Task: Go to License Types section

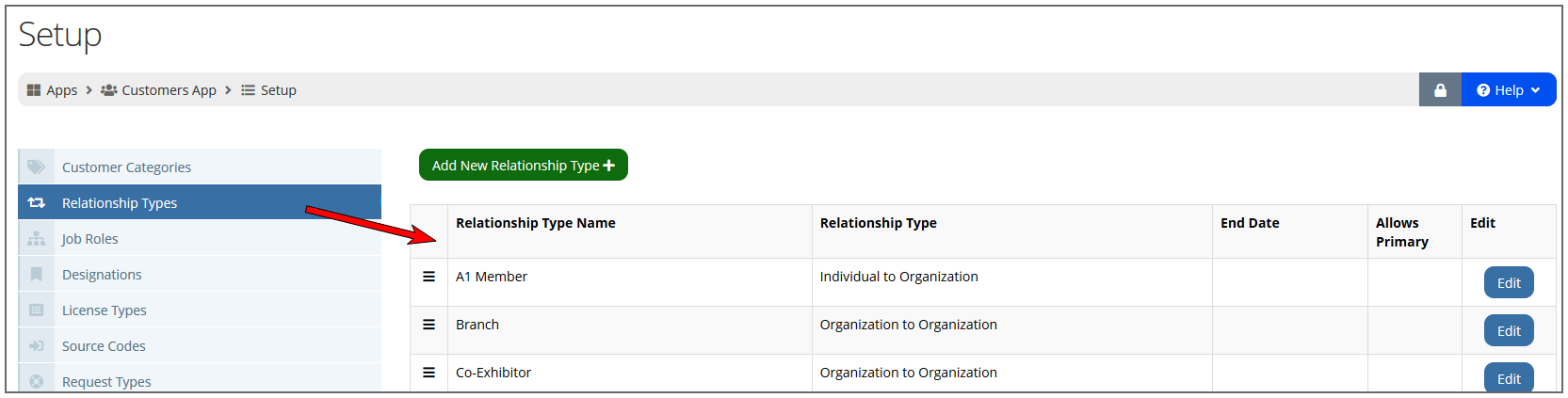Action: (x=200, y=310)
